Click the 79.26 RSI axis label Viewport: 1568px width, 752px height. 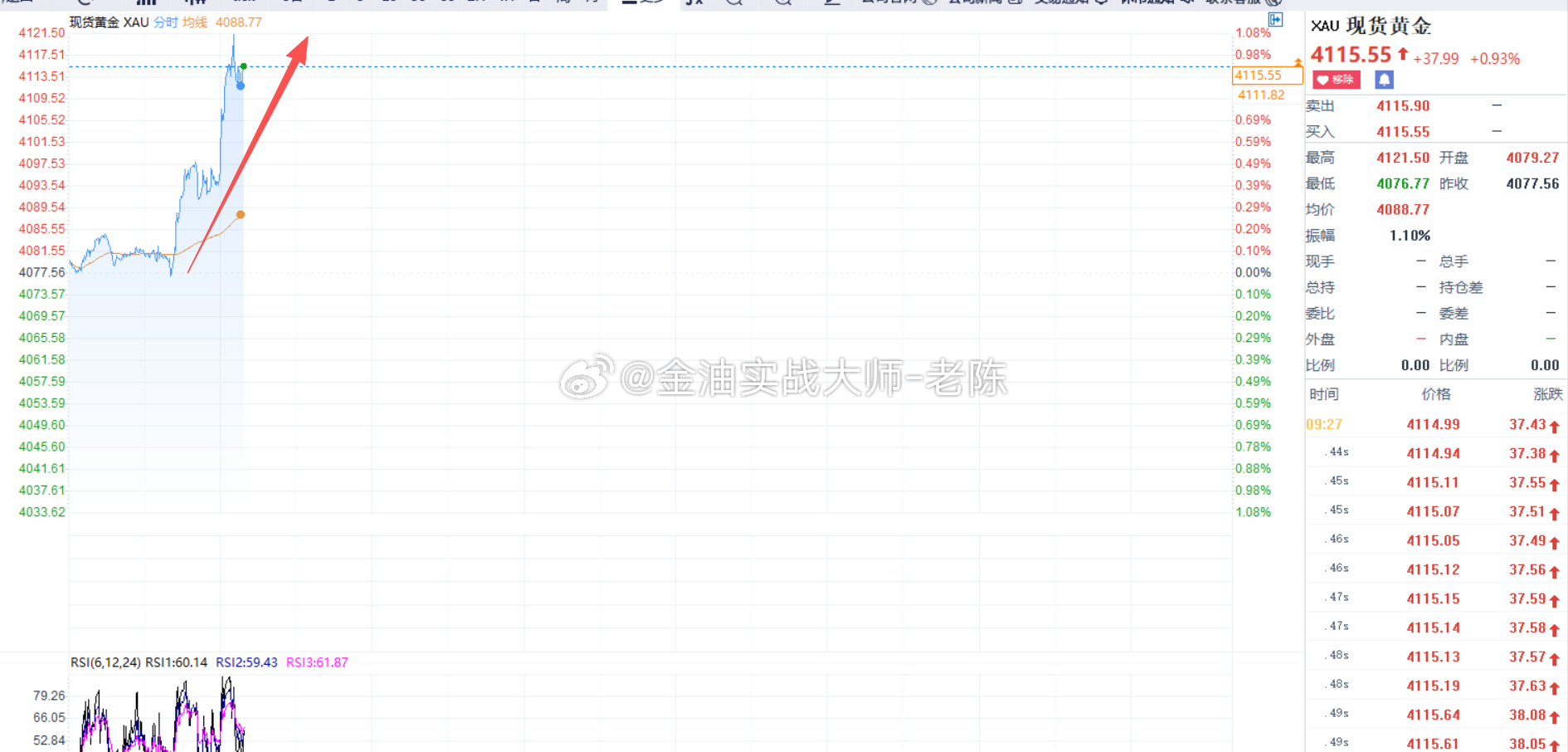pos(49,696)
